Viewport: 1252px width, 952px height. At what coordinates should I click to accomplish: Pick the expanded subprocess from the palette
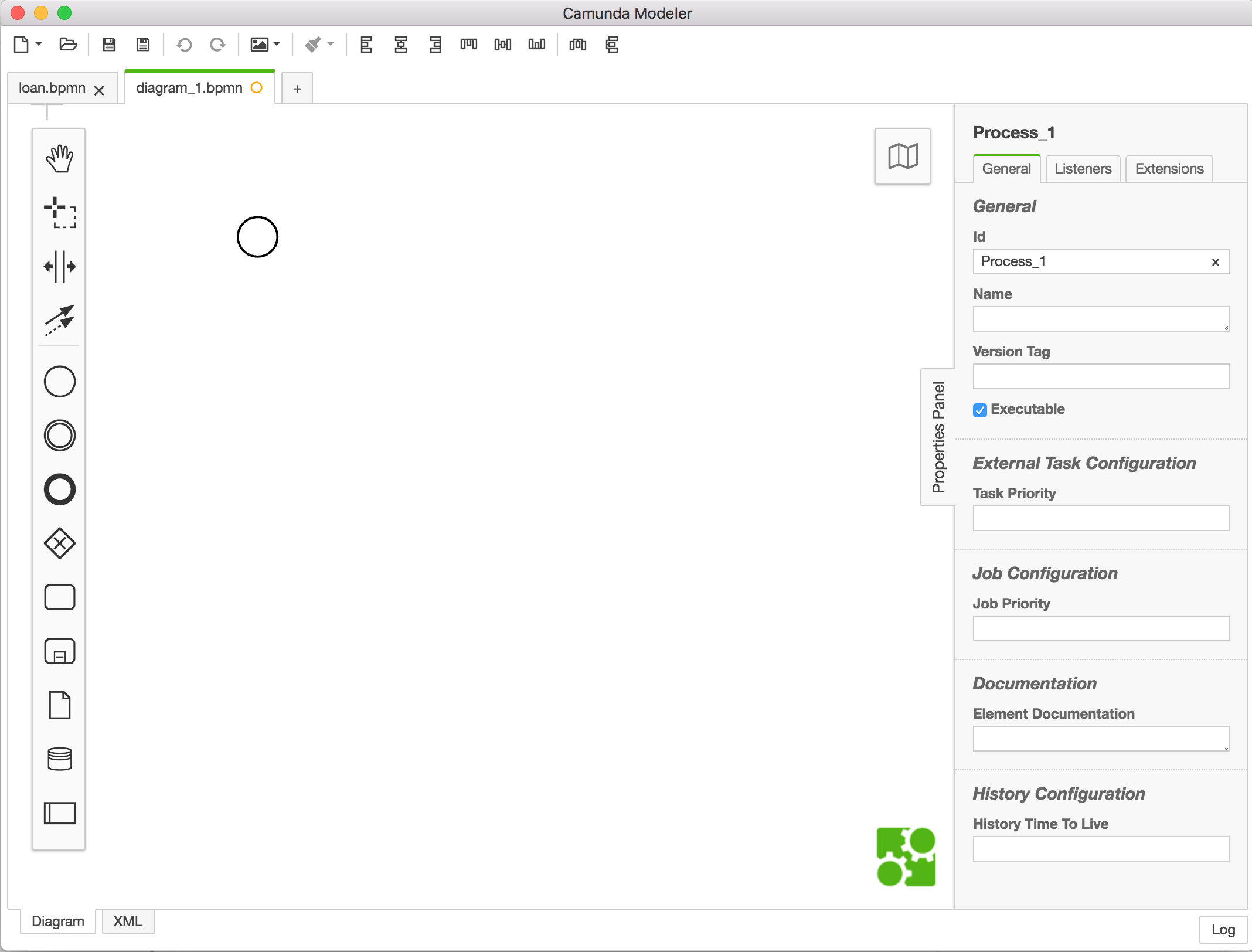coord(59,651)
